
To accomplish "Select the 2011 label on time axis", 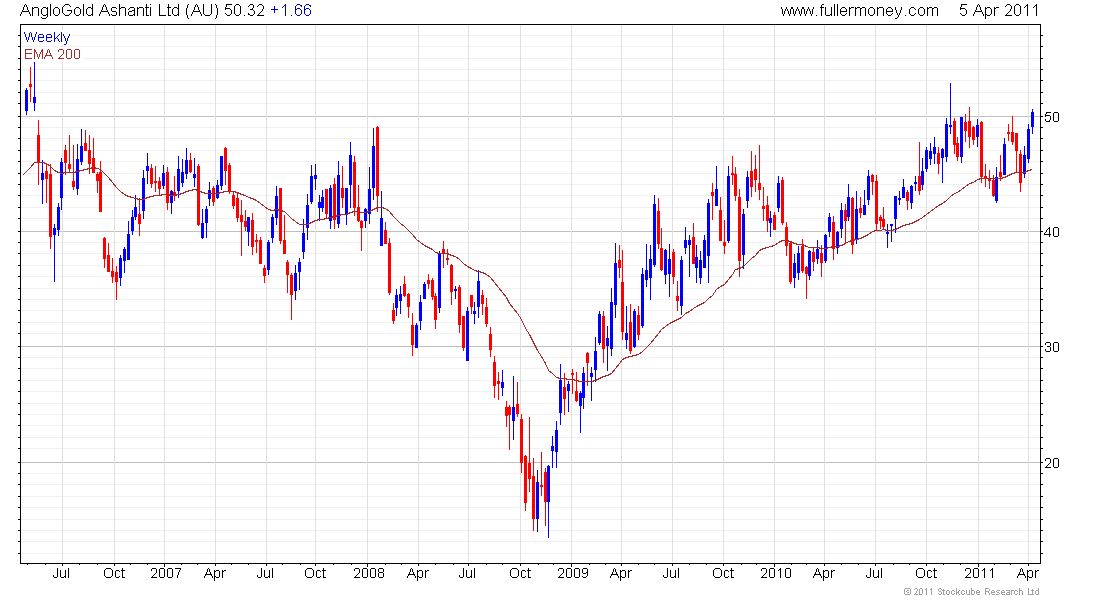I will tap(978, 574).
